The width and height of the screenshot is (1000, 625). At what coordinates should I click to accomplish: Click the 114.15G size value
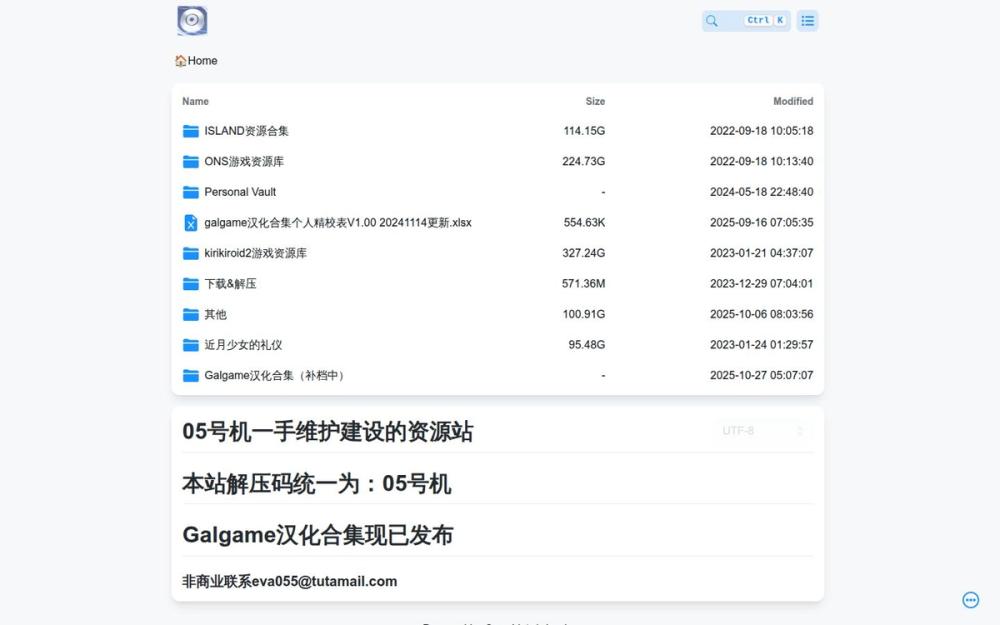pyautogui.click(x=584, y=131)
